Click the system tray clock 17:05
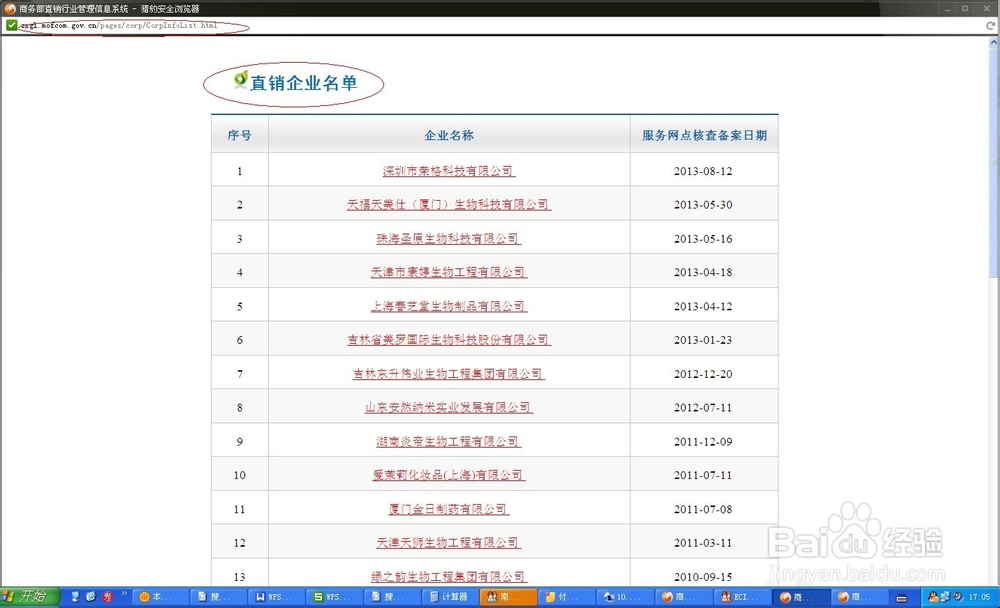Image resolution: width=1000 pixels, height=608 pixels. coord(979,597)
